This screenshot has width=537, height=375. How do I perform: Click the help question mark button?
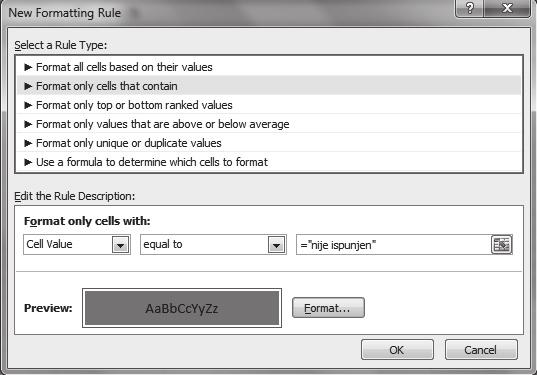470,8
